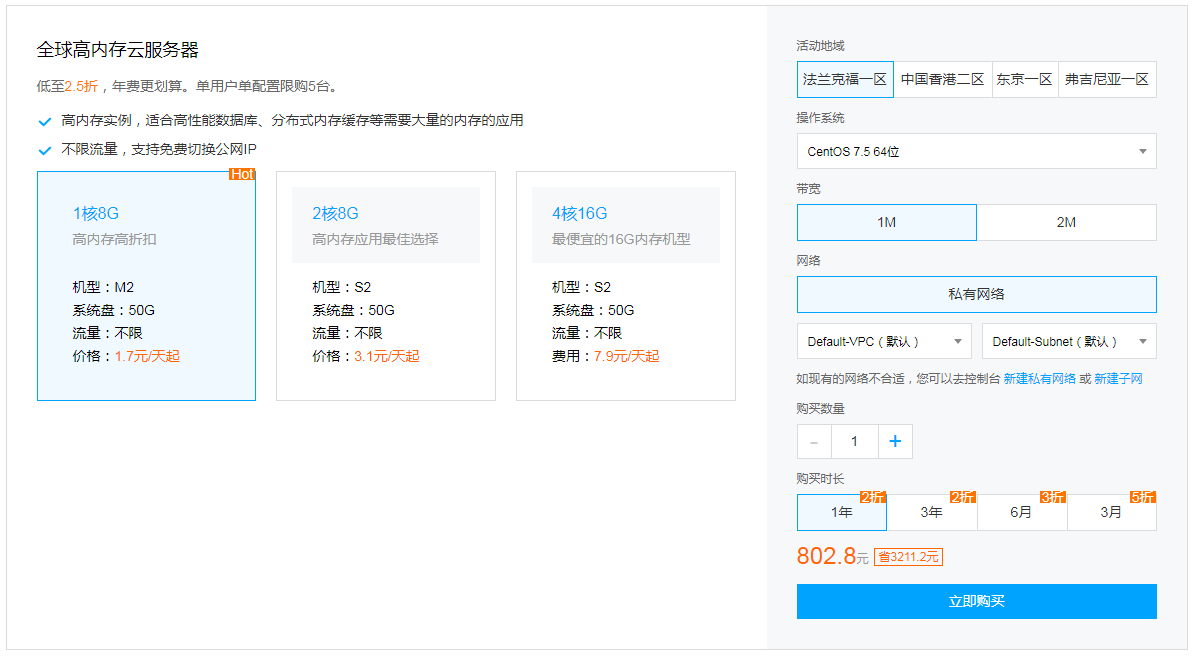Screen dimensions: 1195x656
Task: Choose 6月 purchase duration
Action: click(1021, 512)
